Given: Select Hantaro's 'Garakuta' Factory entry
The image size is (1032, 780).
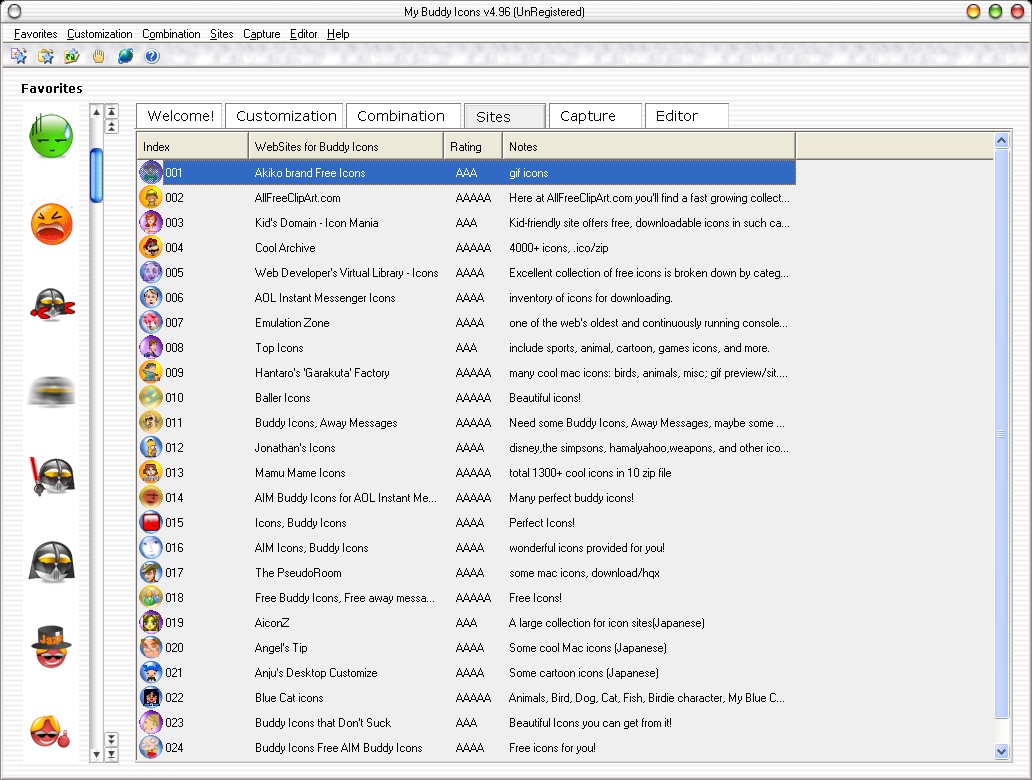Looking at the screenshot, I should click(x=467, y=373).
